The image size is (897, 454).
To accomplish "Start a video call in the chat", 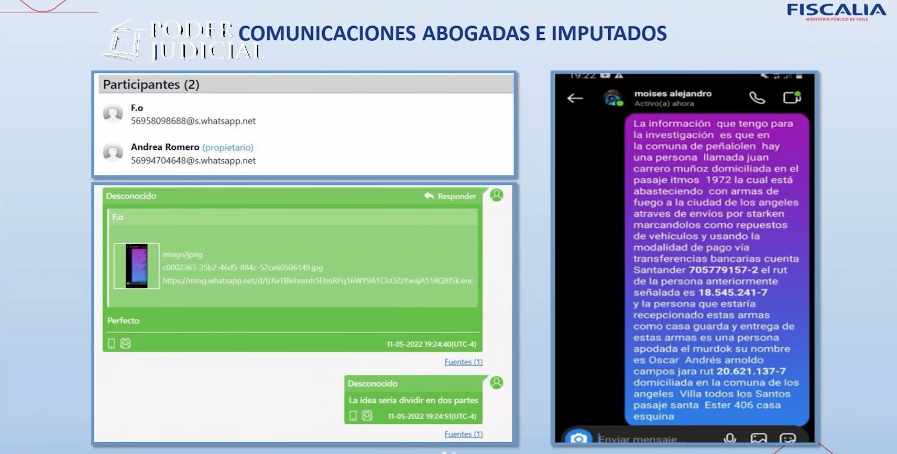I will coord(792,98).
